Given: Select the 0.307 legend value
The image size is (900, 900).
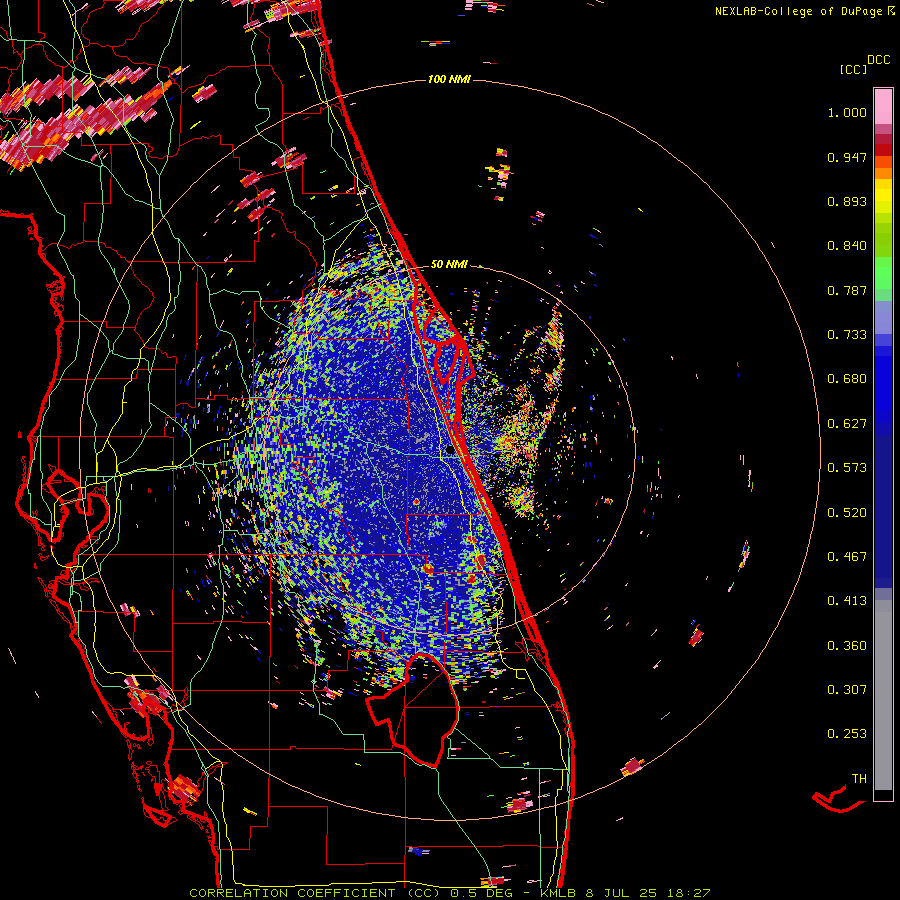Looking at the screenshot, I should (847, 690).
